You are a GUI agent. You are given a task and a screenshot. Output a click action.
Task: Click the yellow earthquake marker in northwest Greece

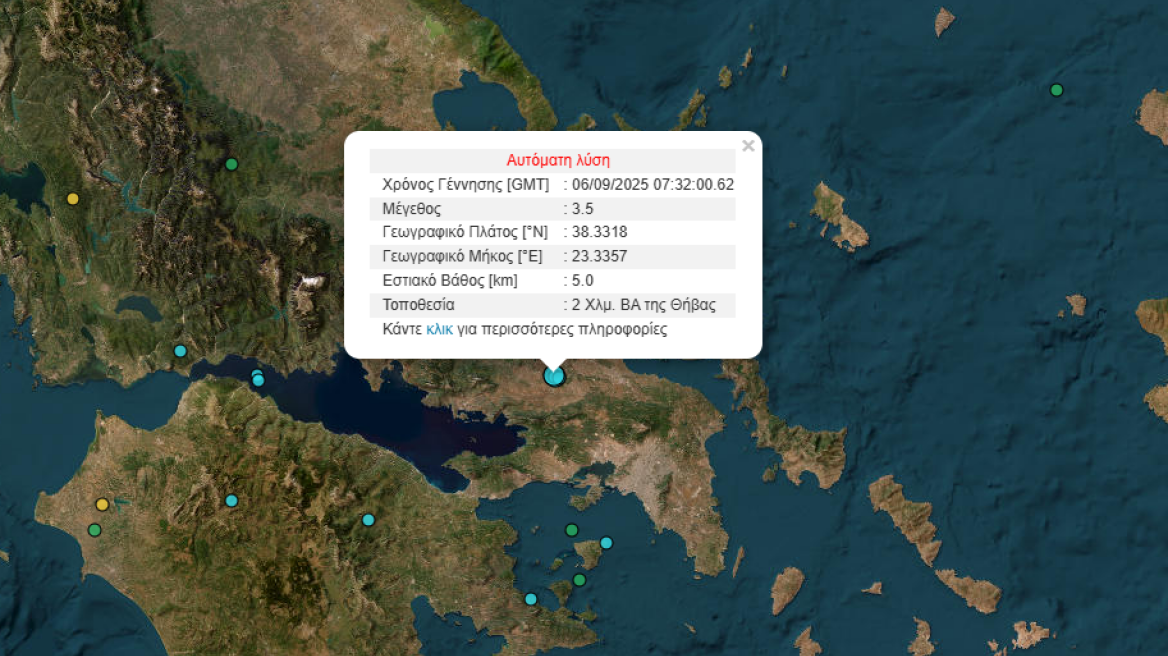pos(71,199)
